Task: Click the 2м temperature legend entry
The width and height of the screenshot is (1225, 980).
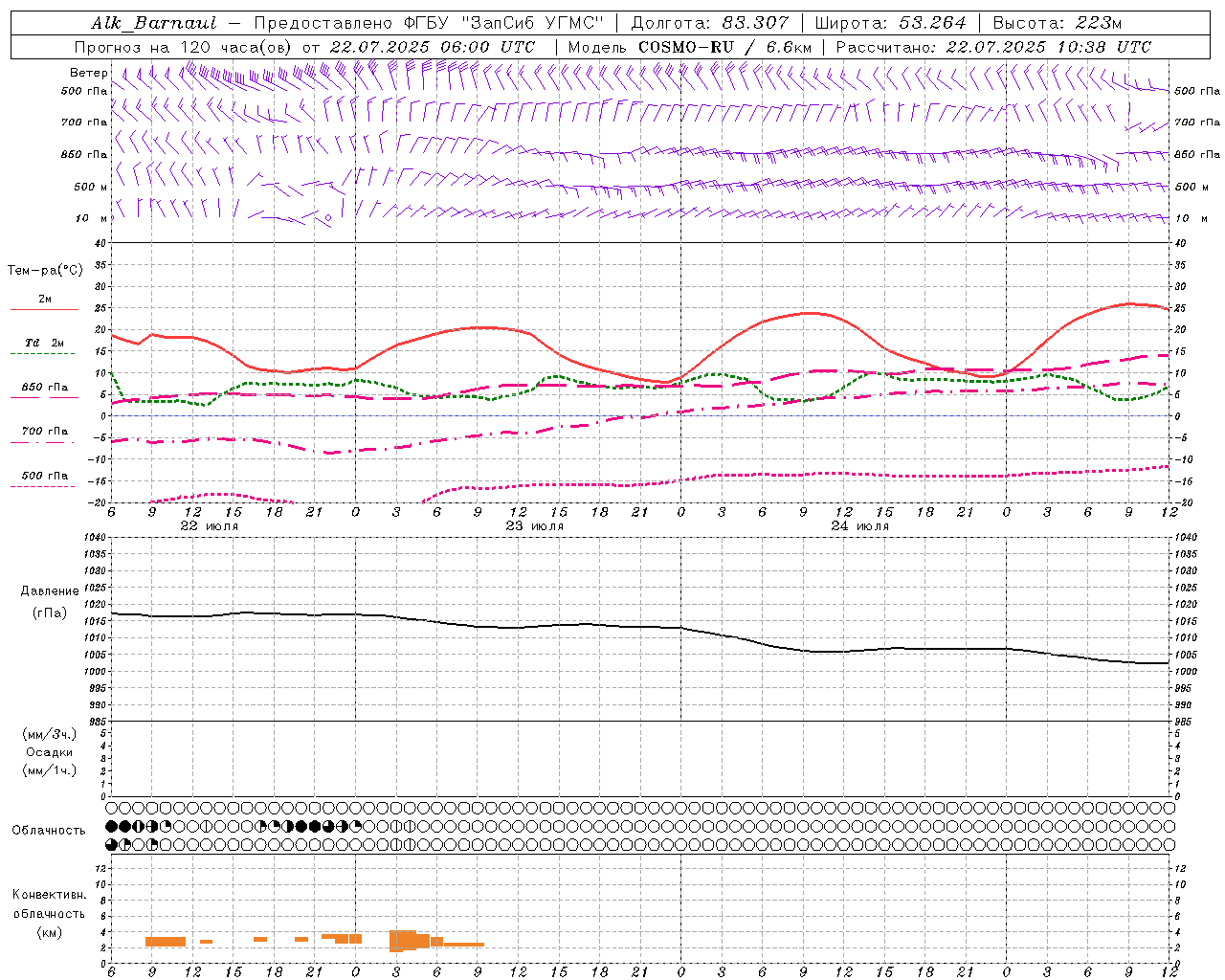Action: pyautogui.click(x=45, y=299)
